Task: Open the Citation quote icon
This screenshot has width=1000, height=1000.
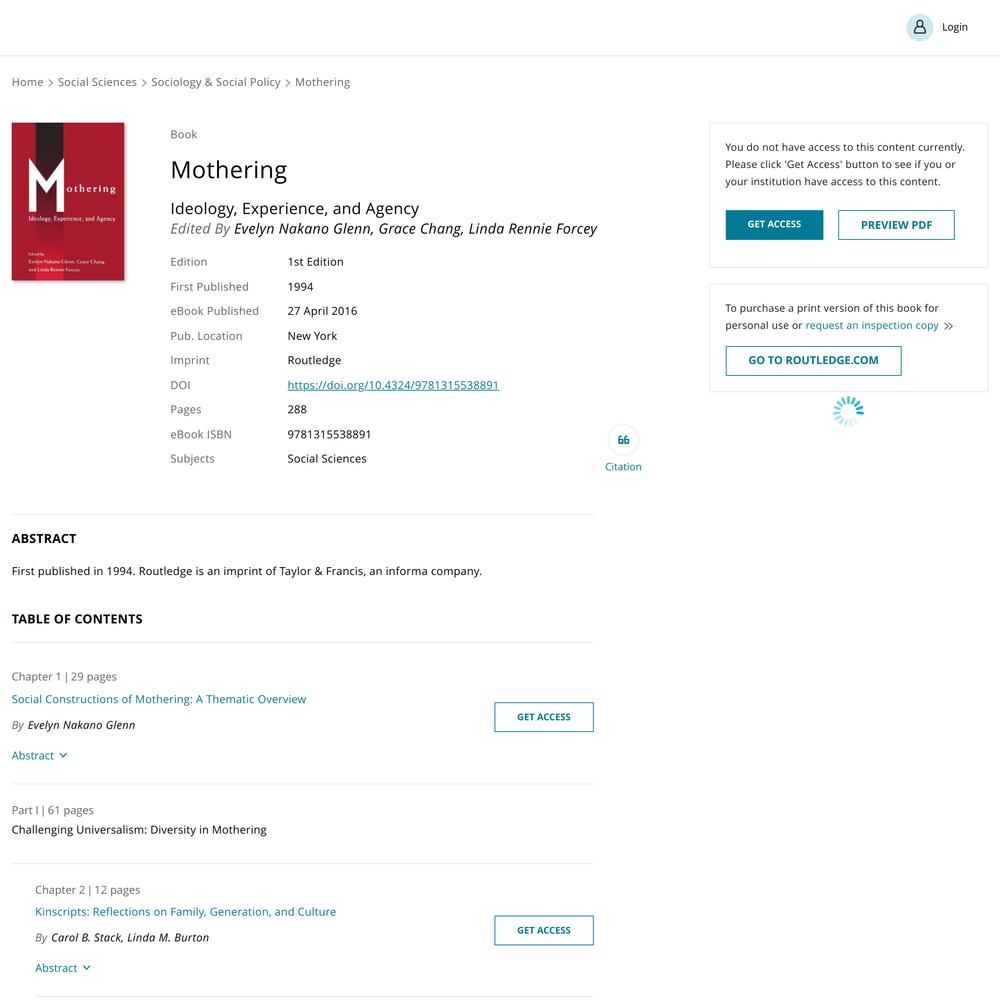Action: coord(623,440)
